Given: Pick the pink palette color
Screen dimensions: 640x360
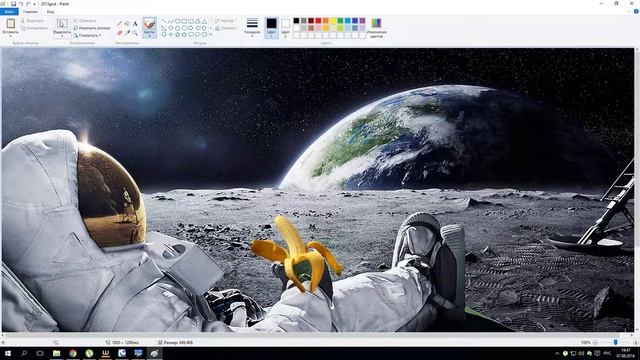Looking at the screenshot, I should point(318,28).
